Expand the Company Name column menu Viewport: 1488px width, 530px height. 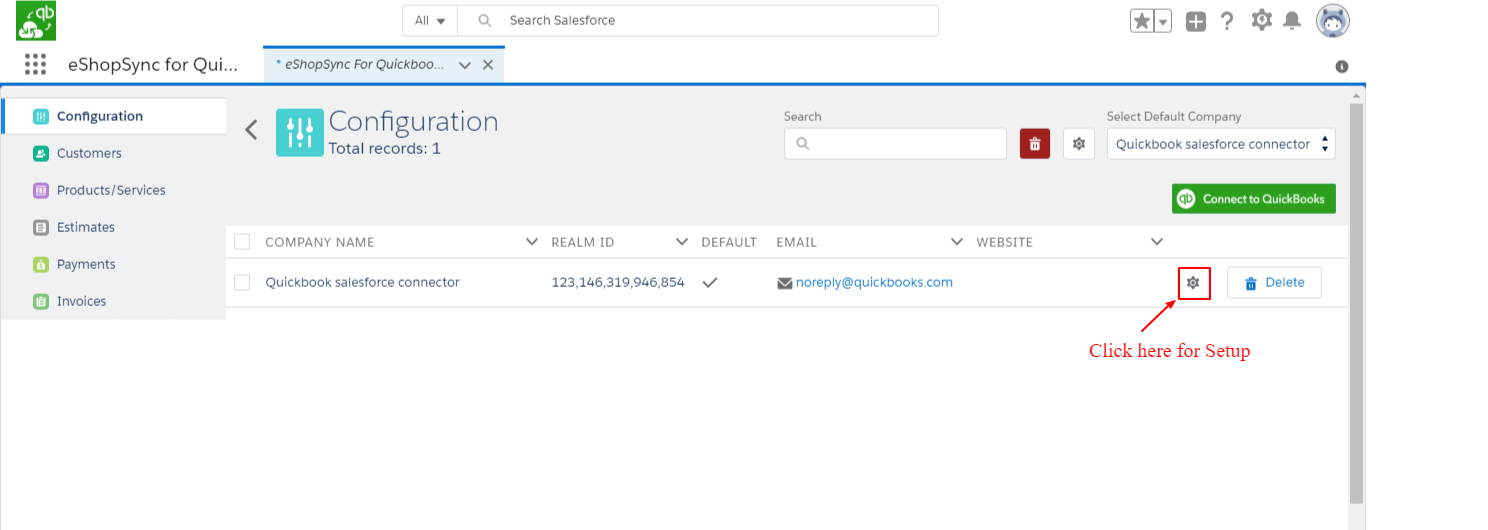tap(532, 242)
